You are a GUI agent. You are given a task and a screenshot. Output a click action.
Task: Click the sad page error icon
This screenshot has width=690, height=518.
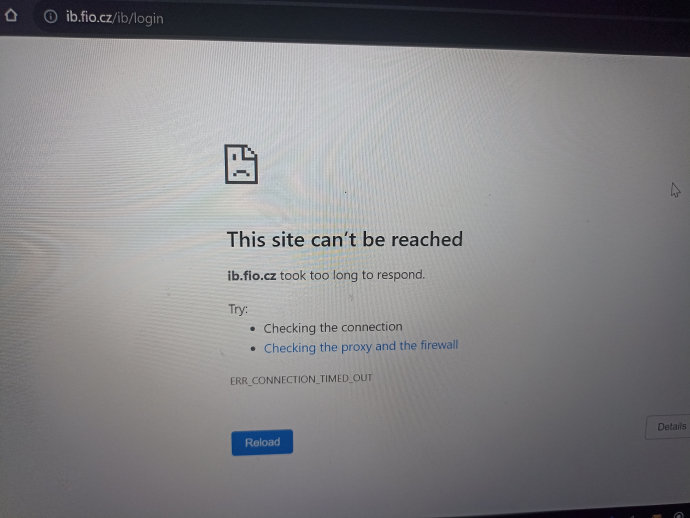[x=241, y=164]
